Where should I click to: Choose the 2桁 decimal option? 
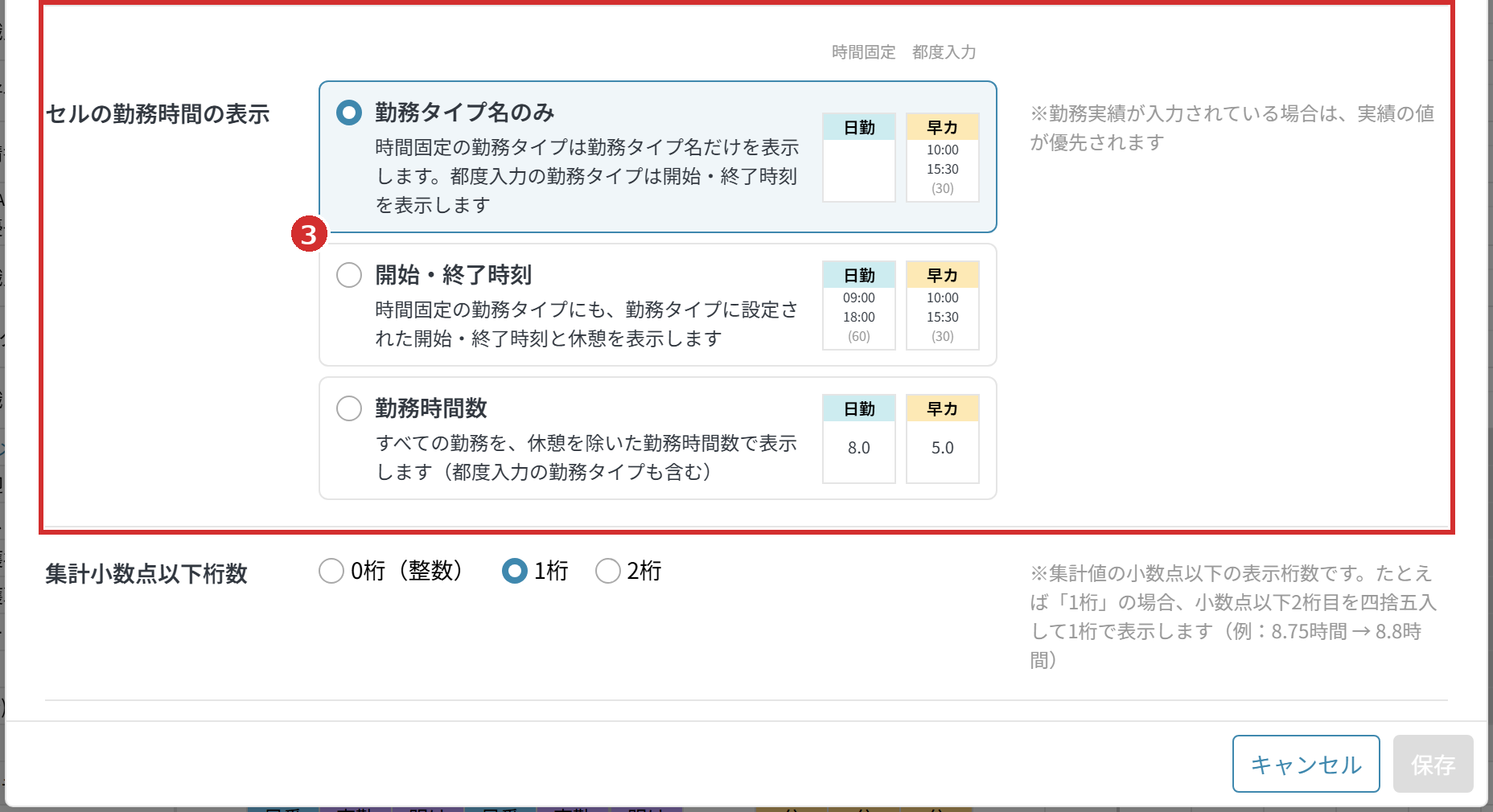(x=607, y=571)
